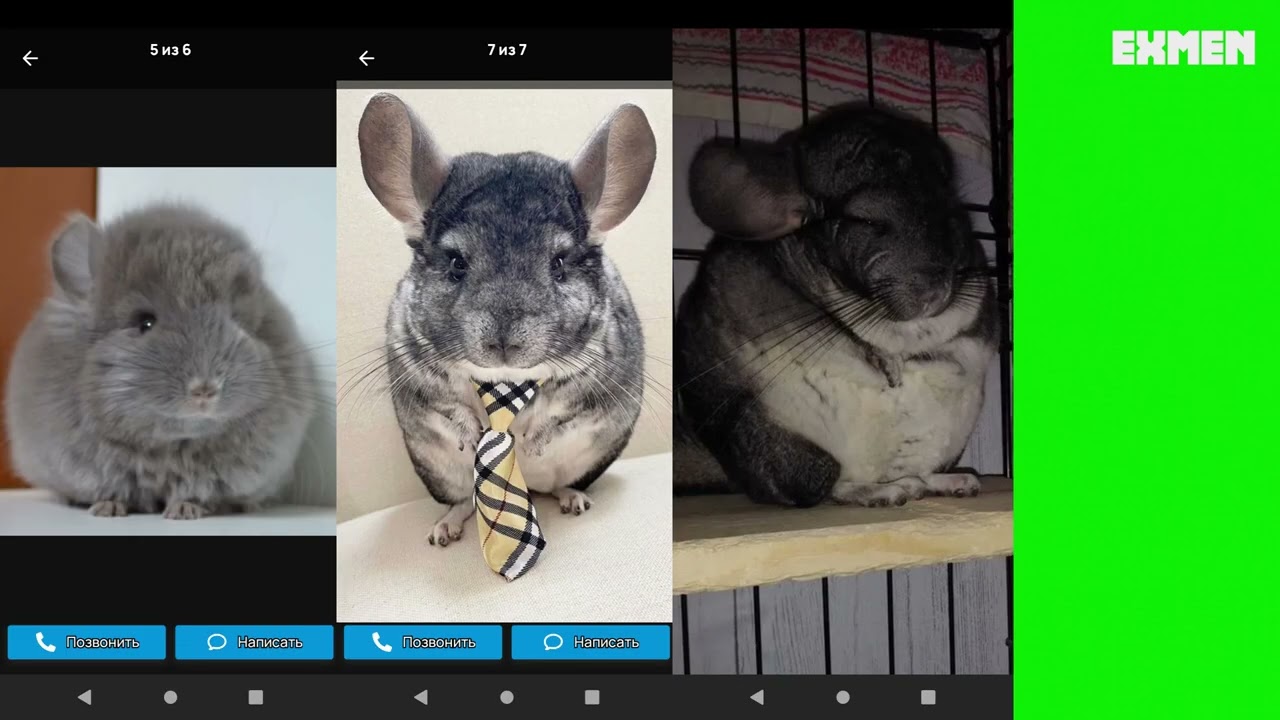This screenshot has height=720, width=1280.
Task: Message via Написать below the chinchilla wearing a tie
Action: click(590, 642)
